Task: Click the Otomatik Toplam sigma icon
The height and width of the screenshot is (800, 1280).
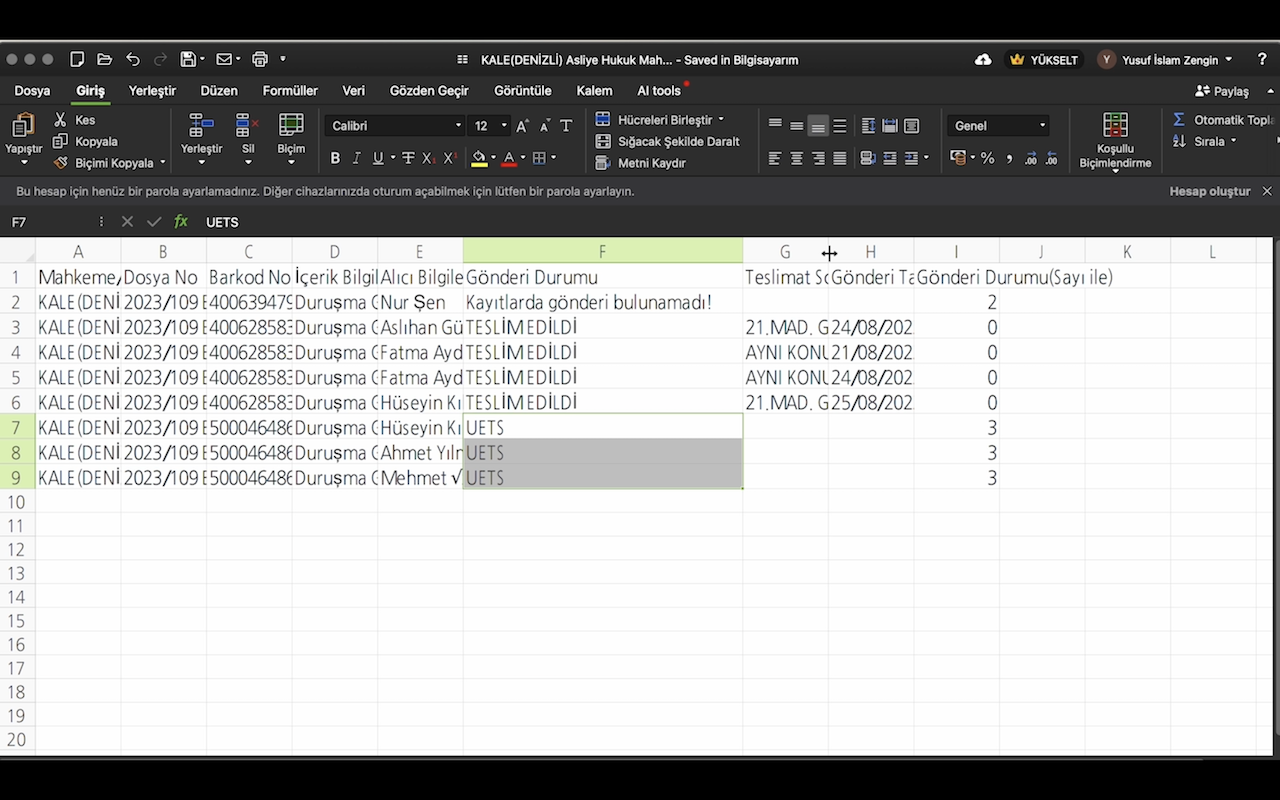Action: (x=1179, y=120)
